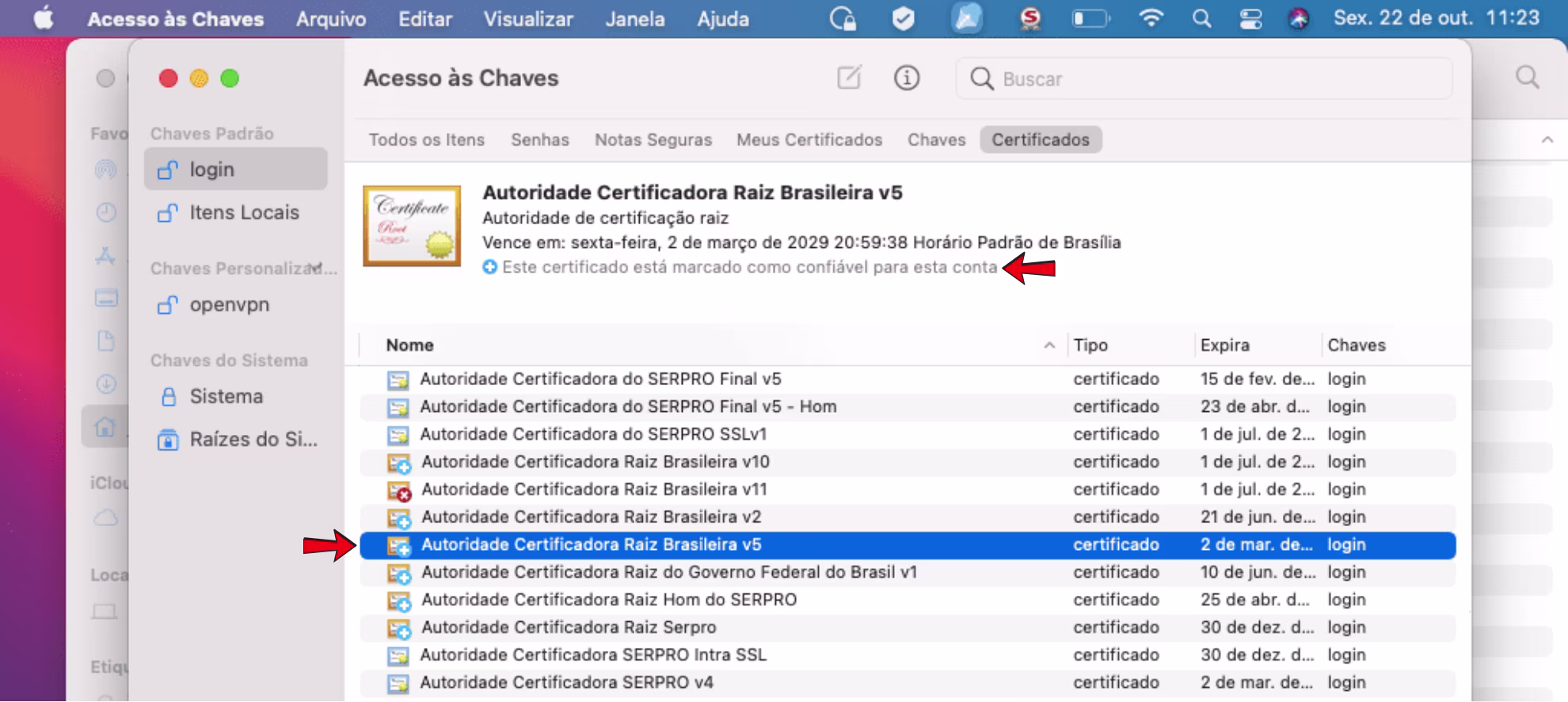Click the Finder window collapse chevron
This screenshot has height=702, width=1568.
[1547, 139]
